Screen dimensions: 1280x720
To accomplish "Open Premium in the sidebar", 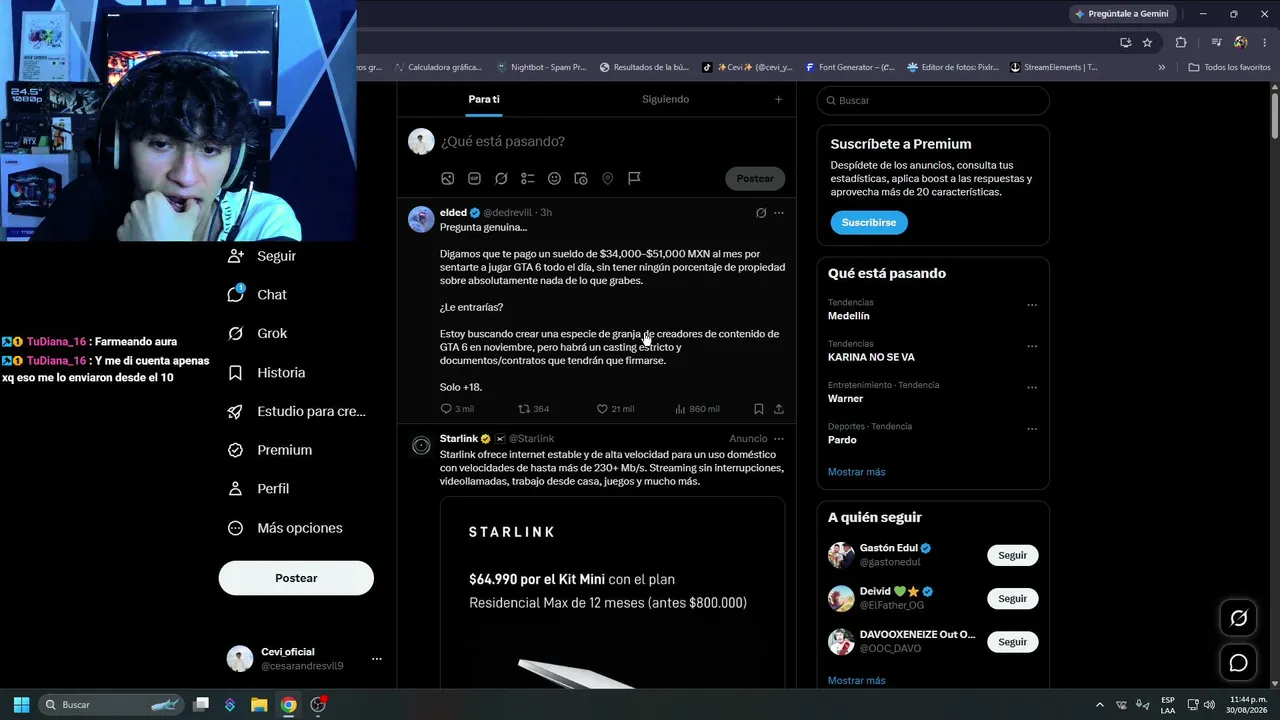I will (270, 450).
